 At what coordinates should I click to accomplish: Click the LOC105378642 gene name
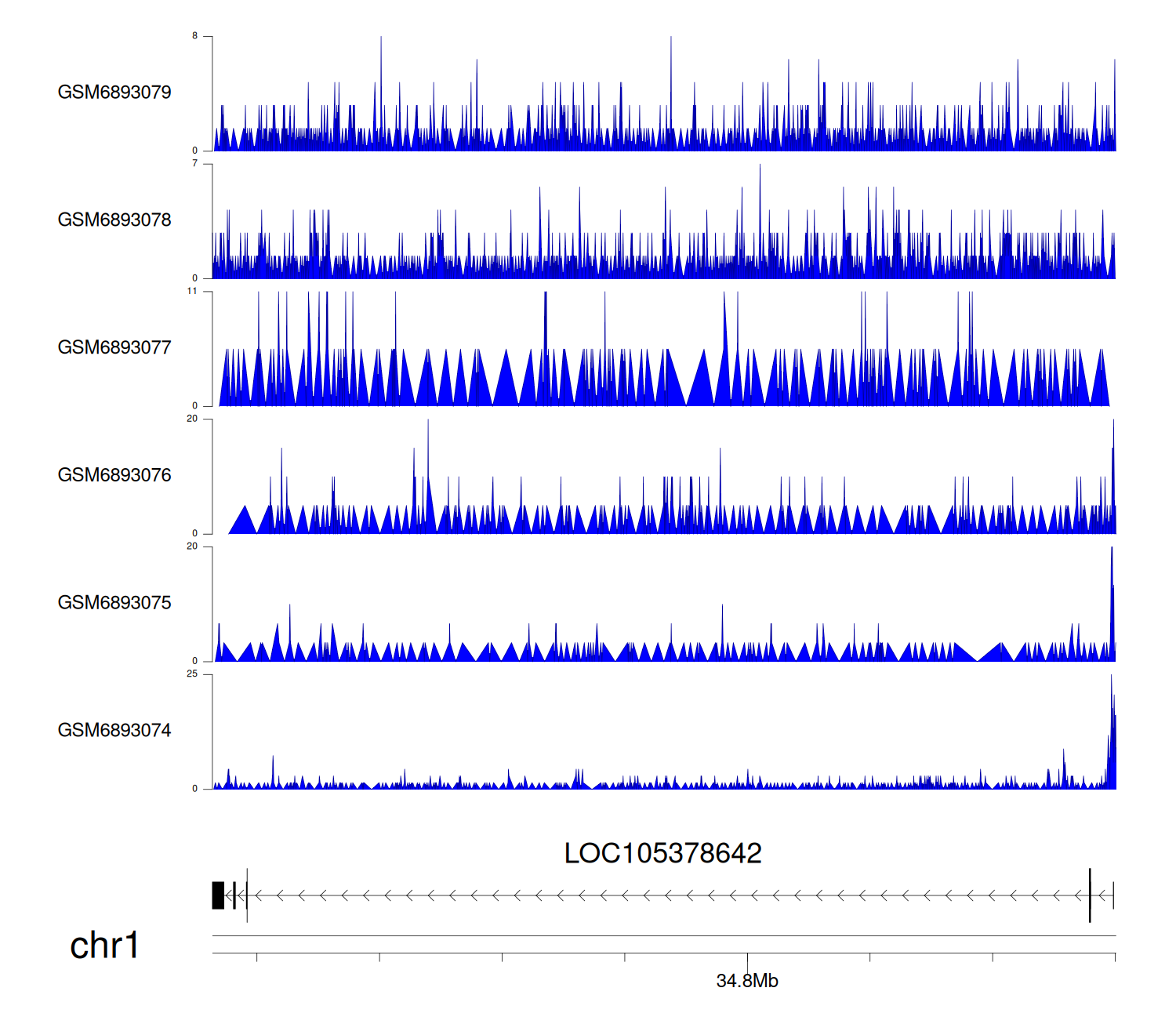click(x=662, y=853)
